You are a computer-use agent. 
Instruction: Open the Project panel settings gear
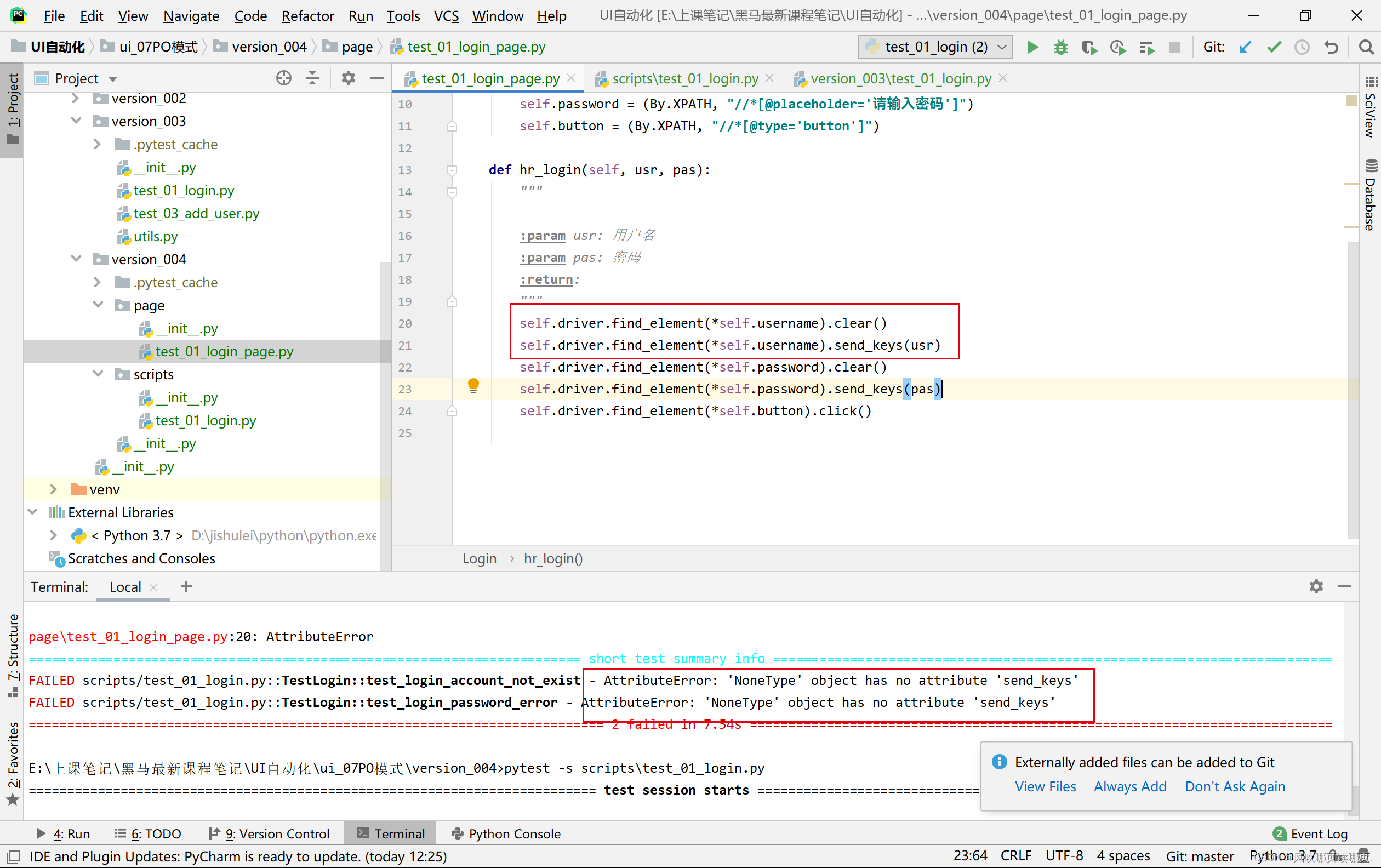(347, 78)
